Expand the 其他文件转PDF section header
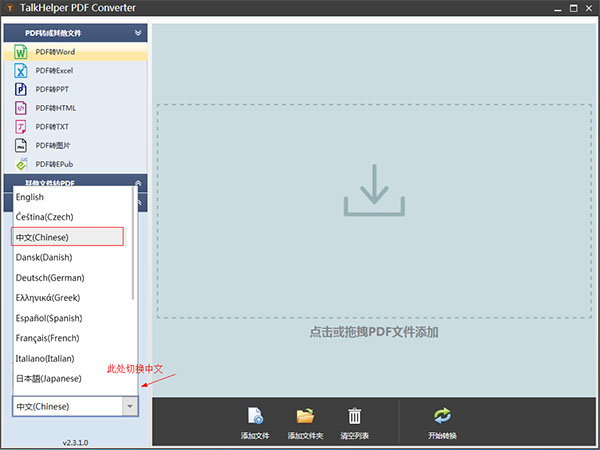The height and width of the screenshot is (450, 600). click(x=75, y=183)
